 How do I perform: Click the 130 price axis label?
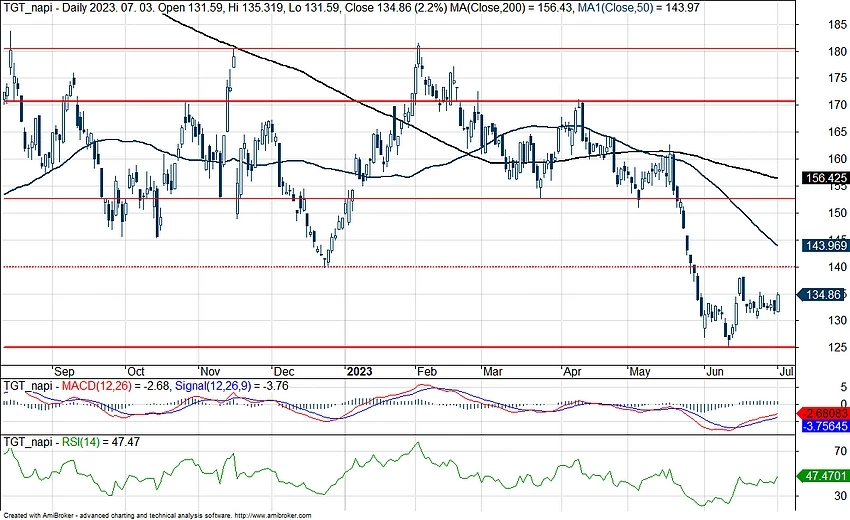point(838,320)
